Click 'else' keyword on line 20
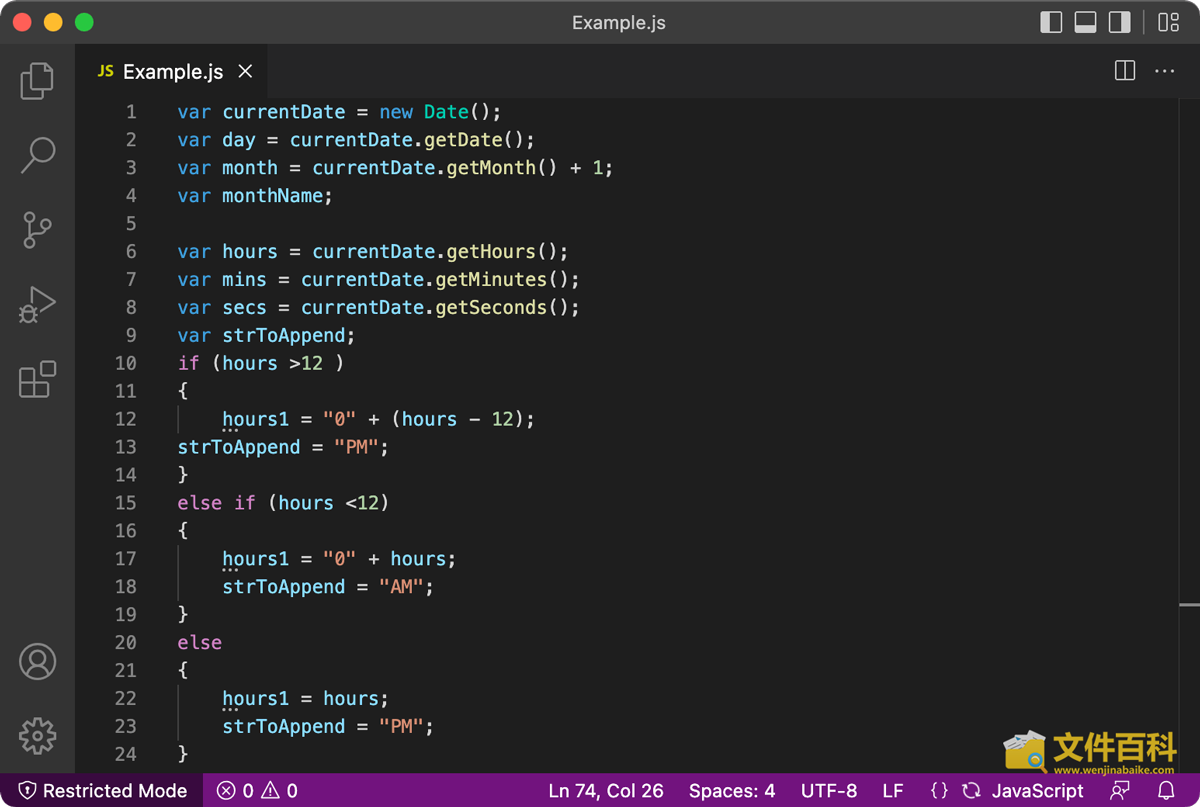Viewport: 1200px width, 807px height. click(x=200, y=642)
